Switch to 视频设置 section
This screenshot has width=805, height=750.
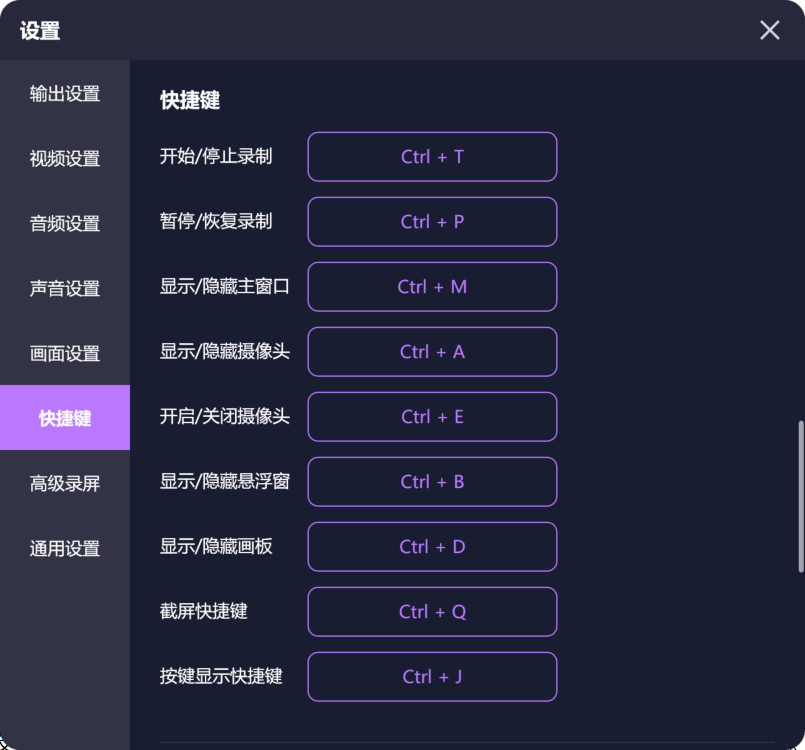click(x=65, y=158)
